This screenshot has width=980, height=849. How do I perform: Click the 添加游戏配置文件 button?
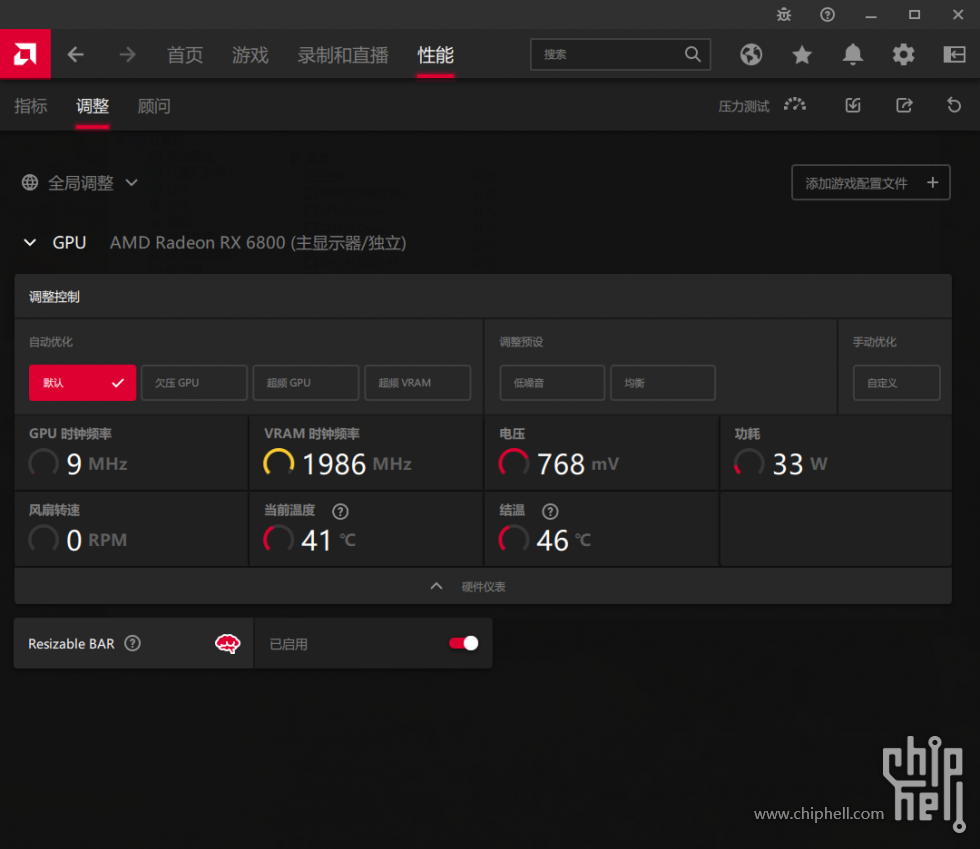tap(871, 183)
